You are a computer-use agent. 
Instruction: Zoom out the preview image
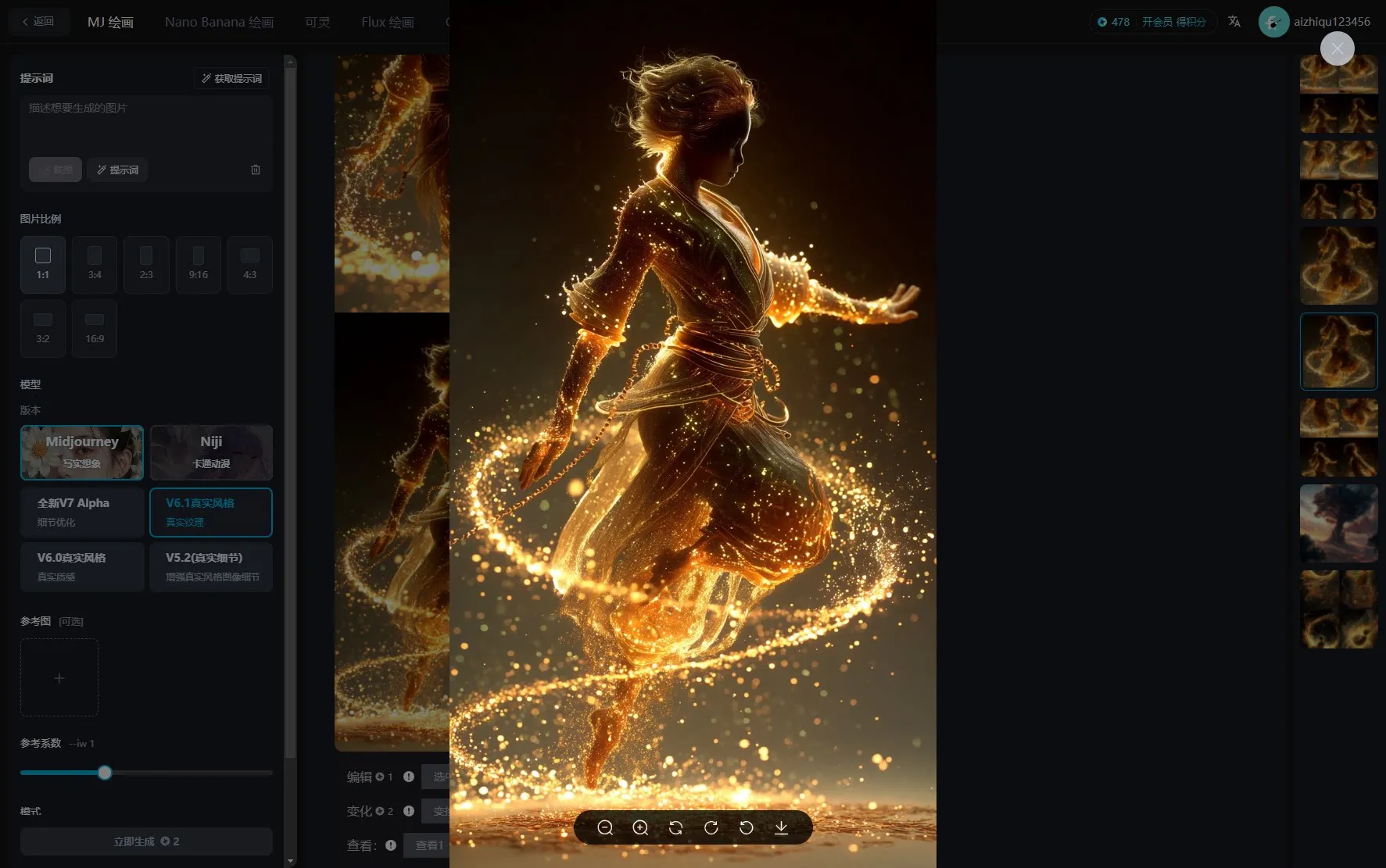[605, 827]
